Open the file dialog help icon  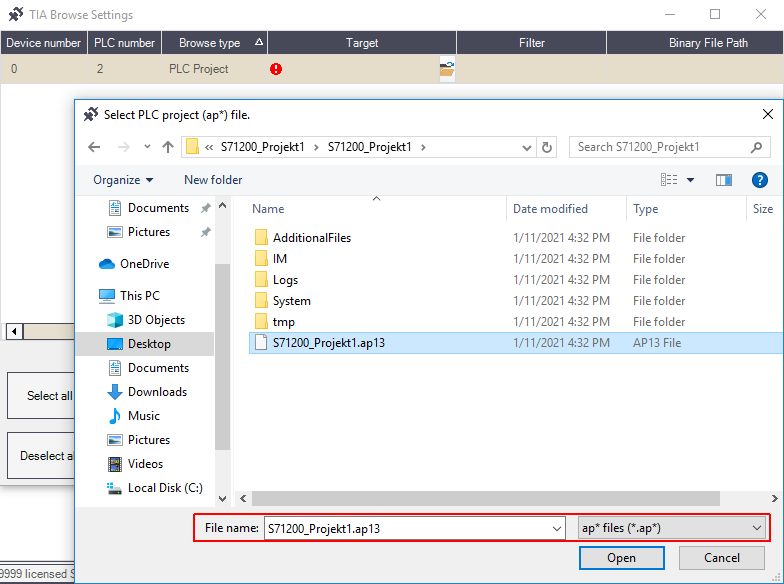coord(760,180)
